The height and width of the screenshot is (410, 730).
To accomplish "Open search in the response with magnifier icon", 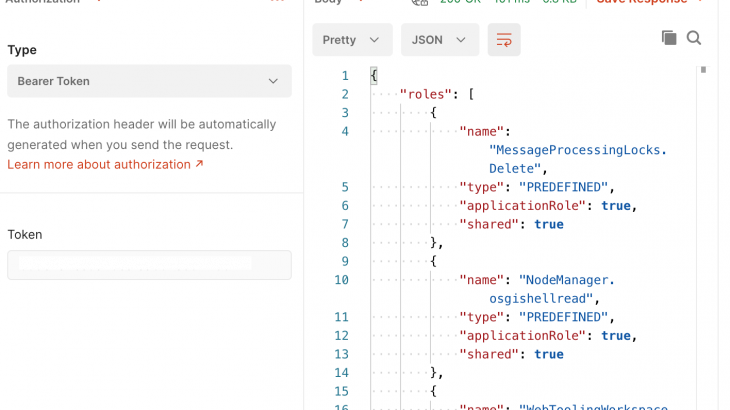I will [694, 38].
